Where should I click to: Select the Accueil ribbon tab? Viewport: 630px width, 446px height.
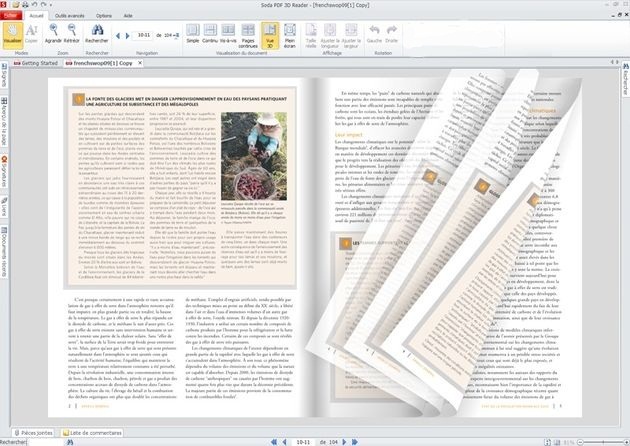36,16
